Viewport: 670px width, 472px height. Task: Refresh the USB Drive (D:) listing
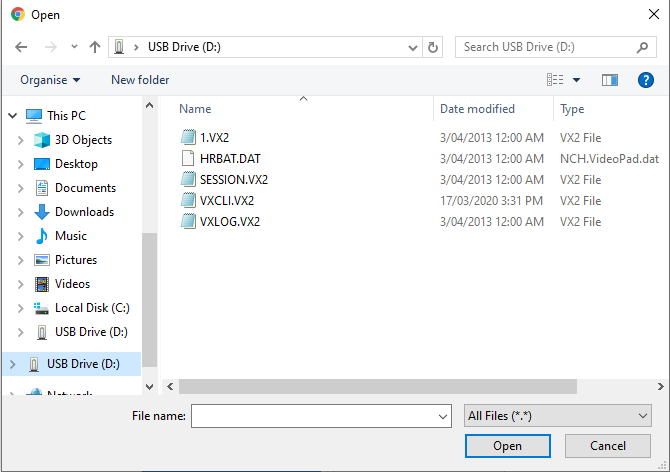pyautogui.click(x=432, y=47)
